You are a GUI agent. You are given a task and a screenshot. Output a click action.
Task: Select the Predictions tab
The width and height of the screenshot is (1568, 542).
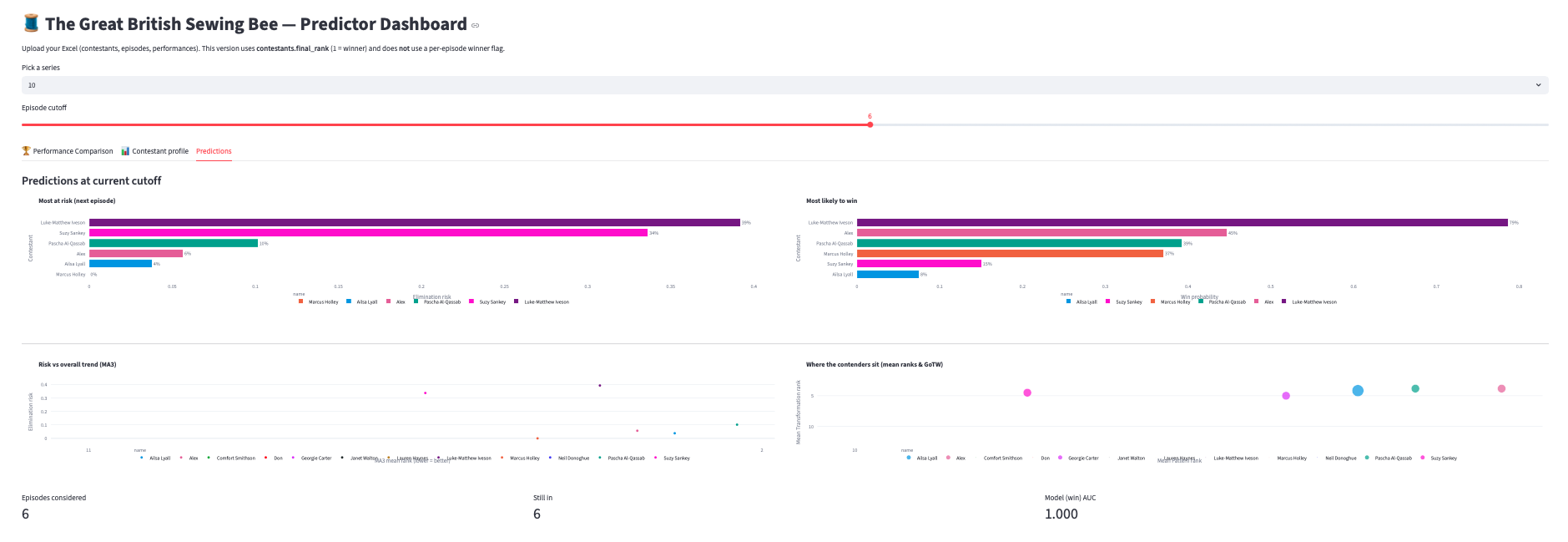pos(214,151)
